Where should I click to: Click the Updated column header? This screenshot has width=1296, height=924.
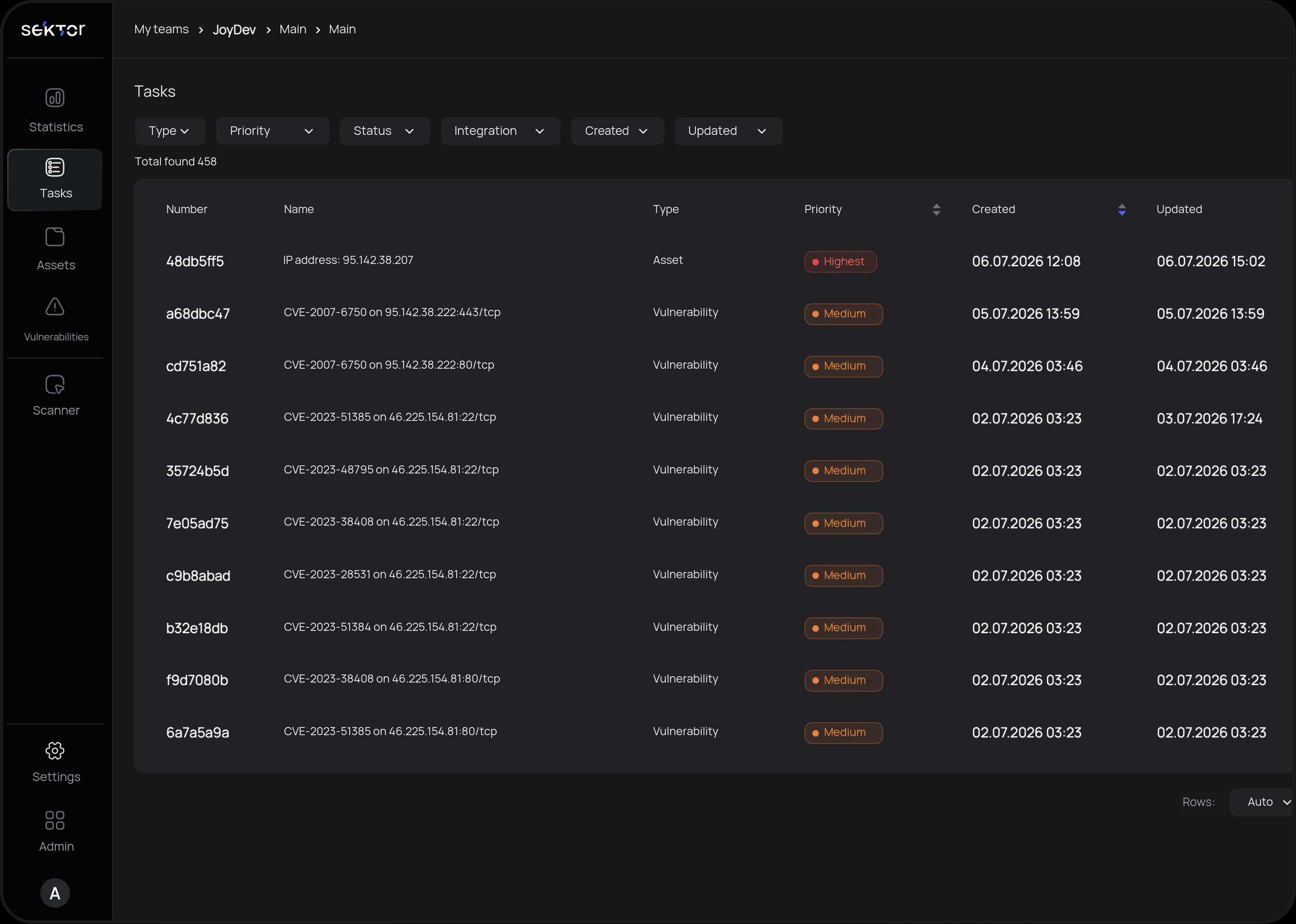click(x=1179, y=210)
